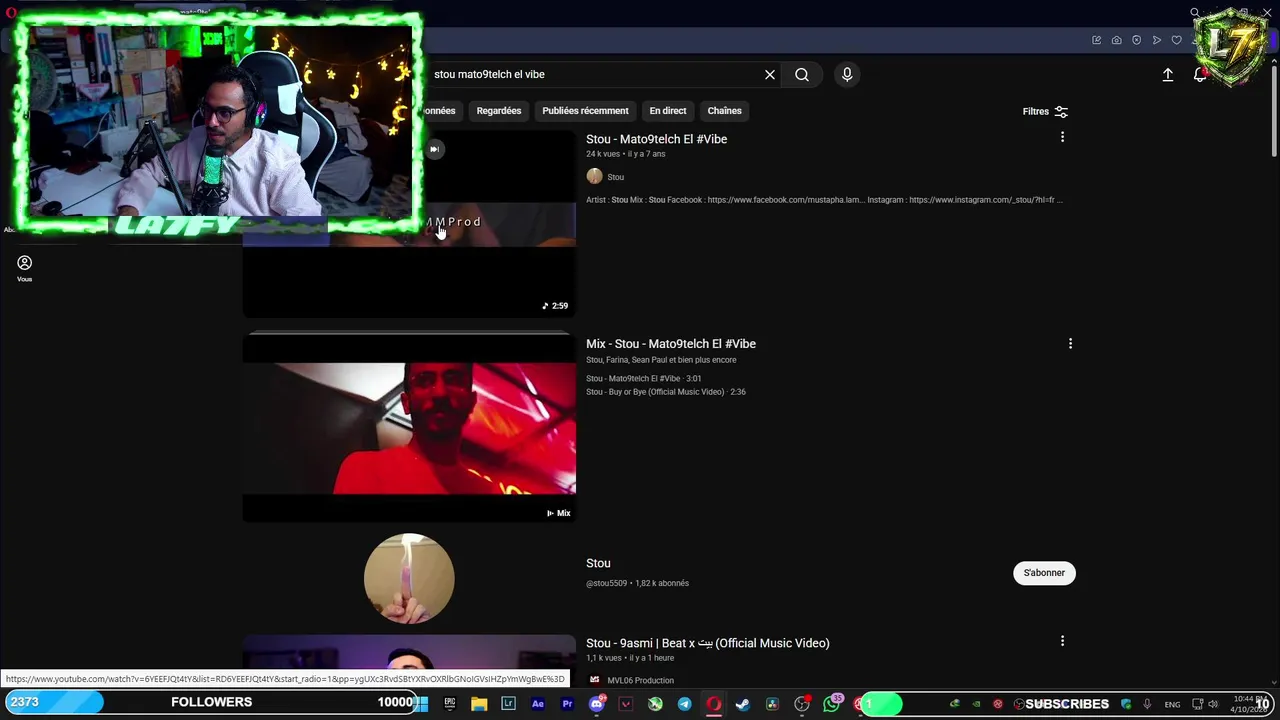Viewport: 1280px width, 720px height.
Task: Click Stou channel avatar beside first result
Action: click(x=594, y=176)
